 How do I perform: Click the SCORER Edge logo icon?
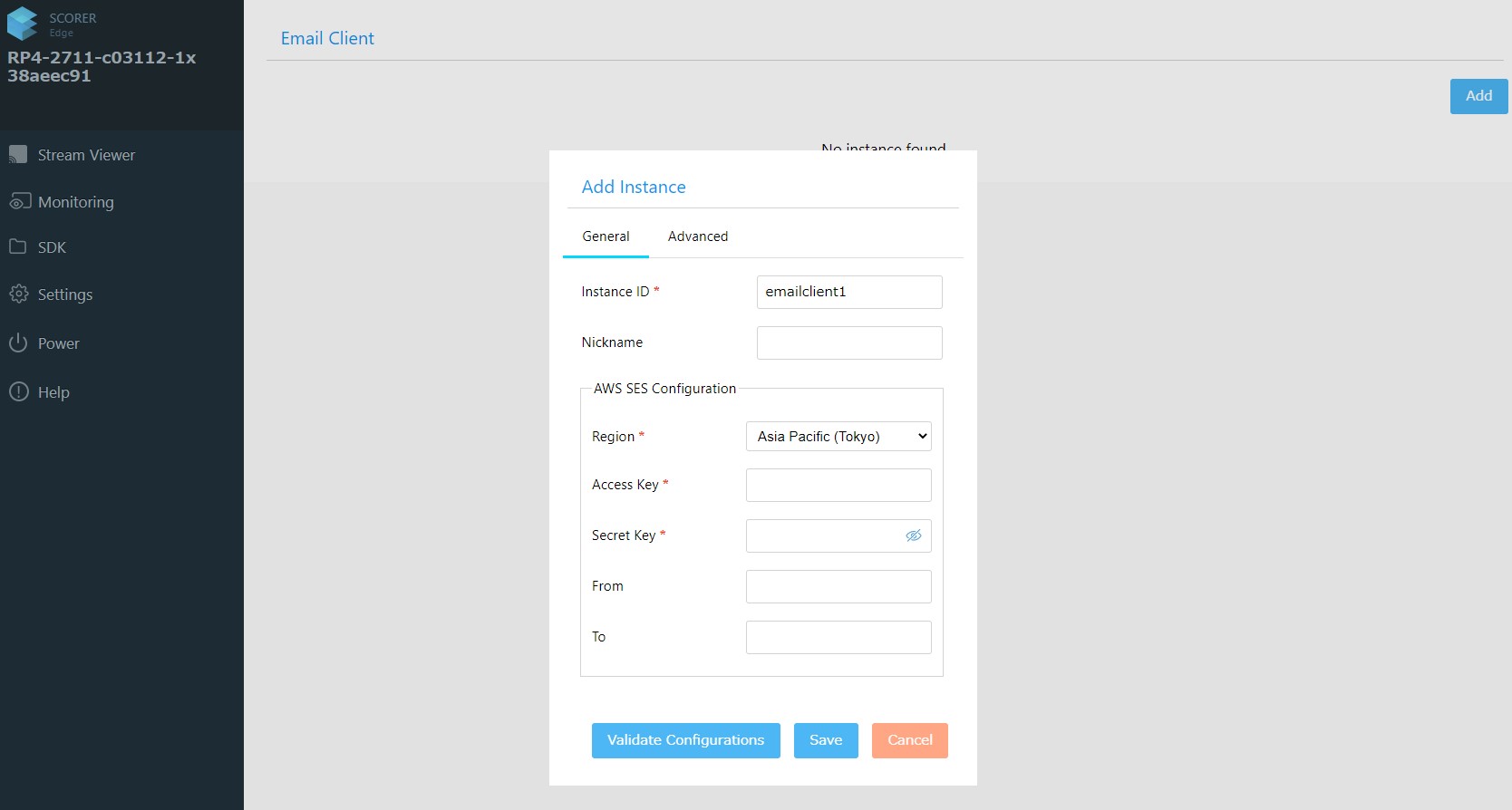[23, 24]
